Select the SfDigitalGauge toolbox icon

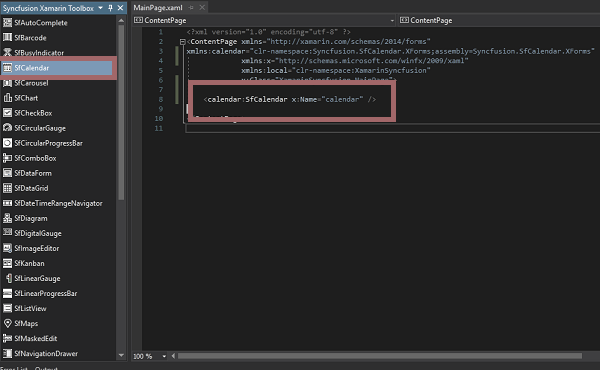click(7, 233)
